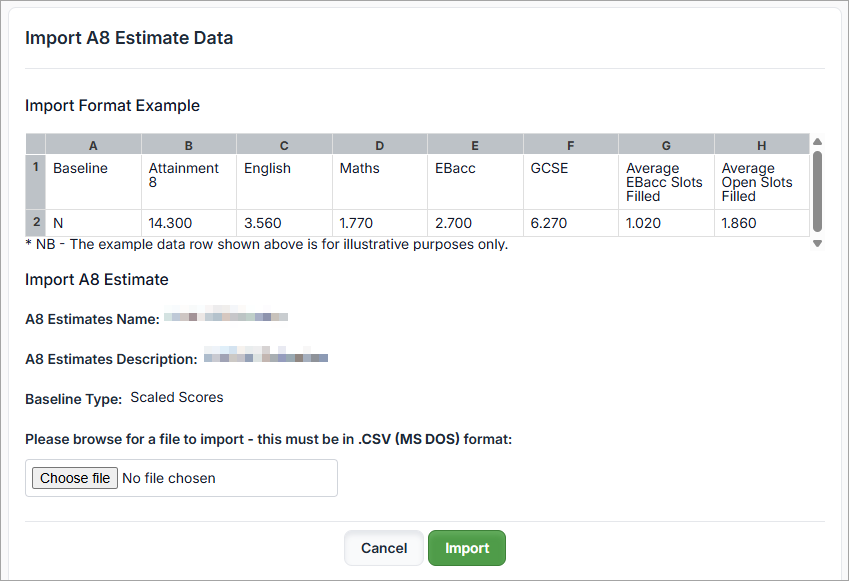Viewport: 849px width, 581px height.
Task: Click the Average EBacc Slots Filled cell
Action: pyautogui.click(x=666, y=182)
